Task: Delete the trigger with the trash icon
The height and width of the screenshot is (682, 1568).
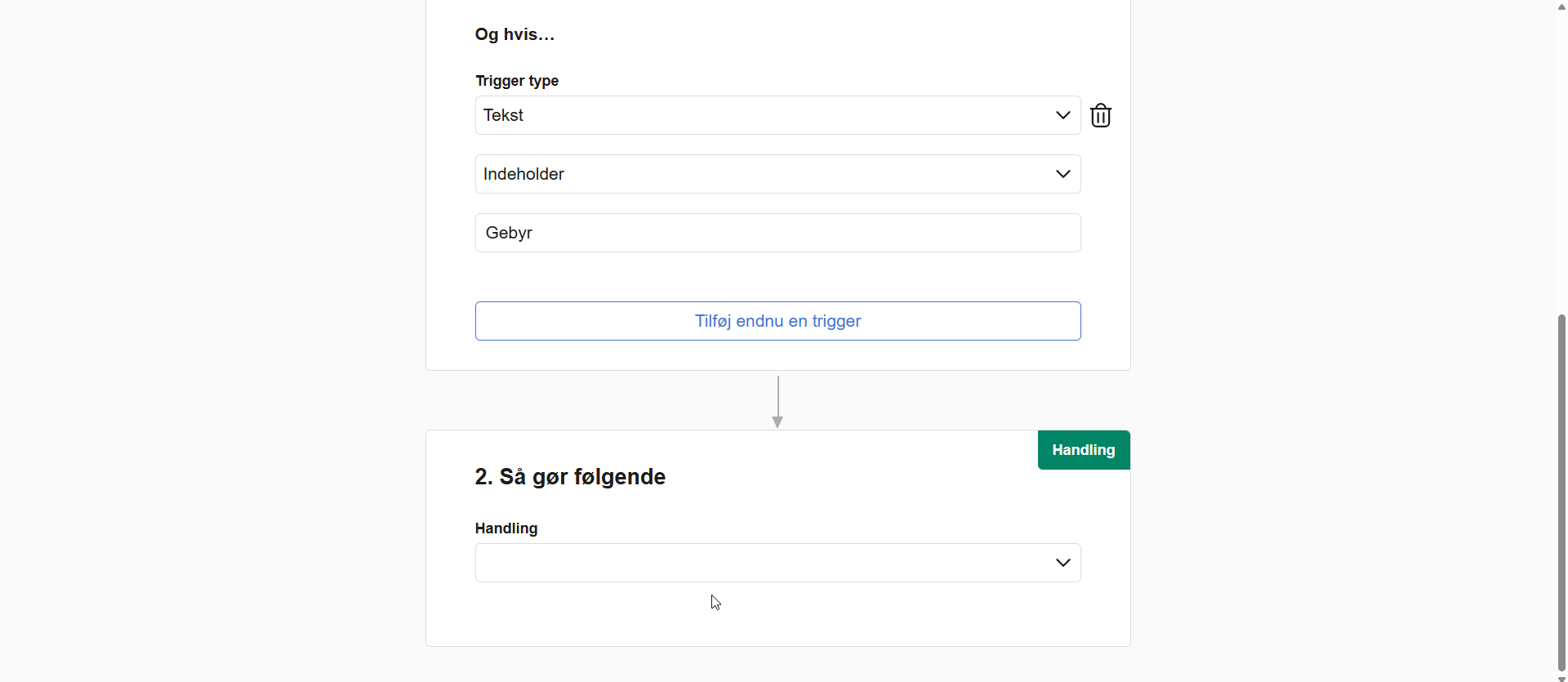Action: tap(1101, 115)
